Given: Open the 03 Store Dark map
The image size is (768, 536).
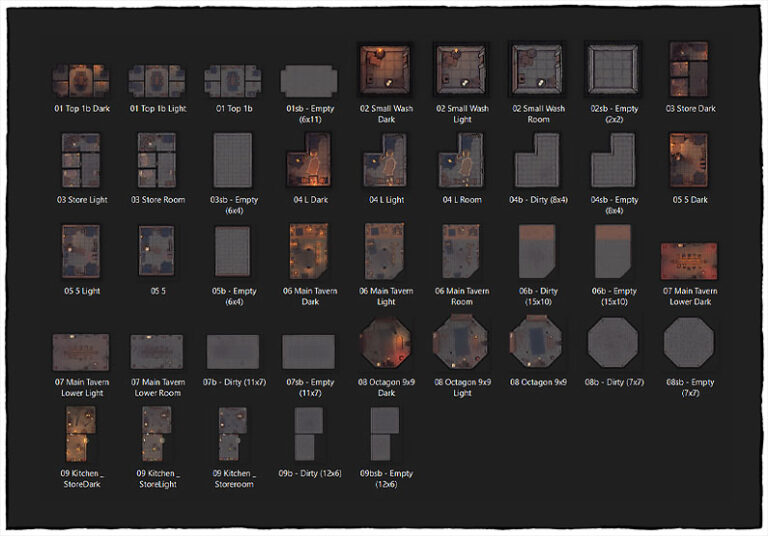Looking at the screenshot, I should click(689, 70).
